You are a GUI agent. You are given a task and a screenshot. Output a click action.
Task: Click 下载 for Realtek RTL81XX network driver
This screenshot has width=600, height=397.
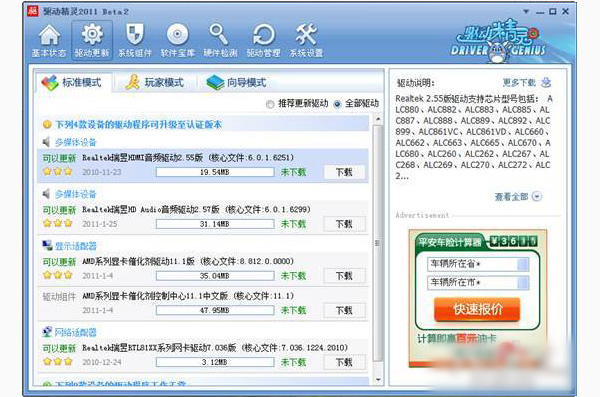click(344, 362)
